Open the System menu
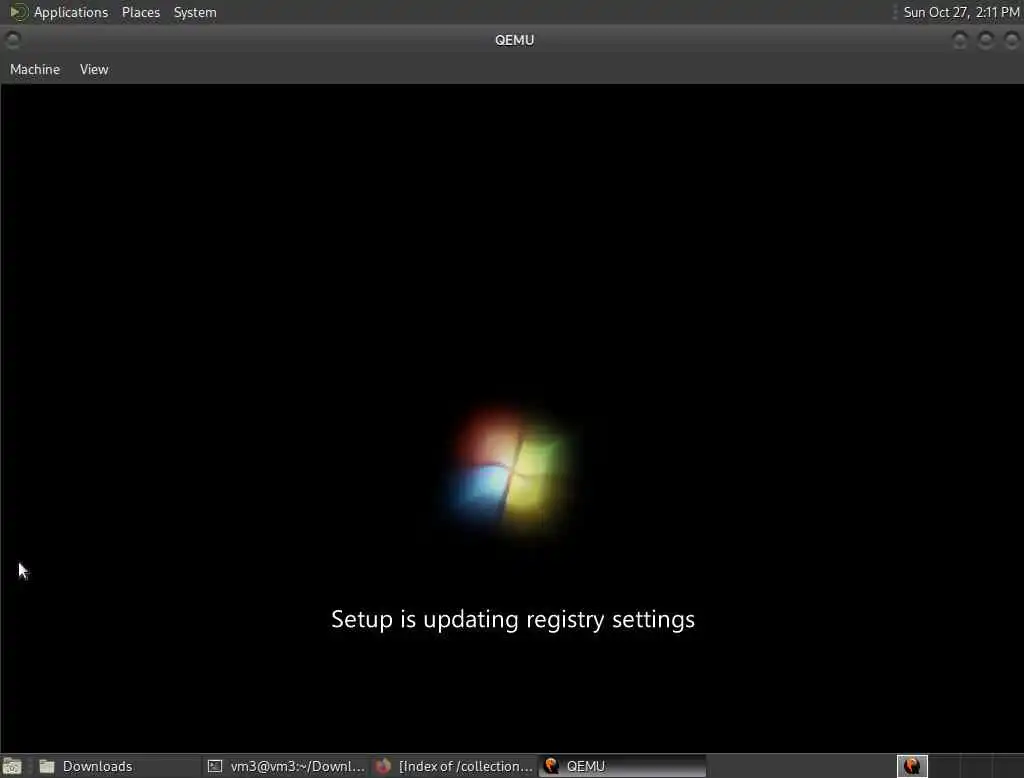Viewport: 1024px width, 778px height. [x=195, y=12]
